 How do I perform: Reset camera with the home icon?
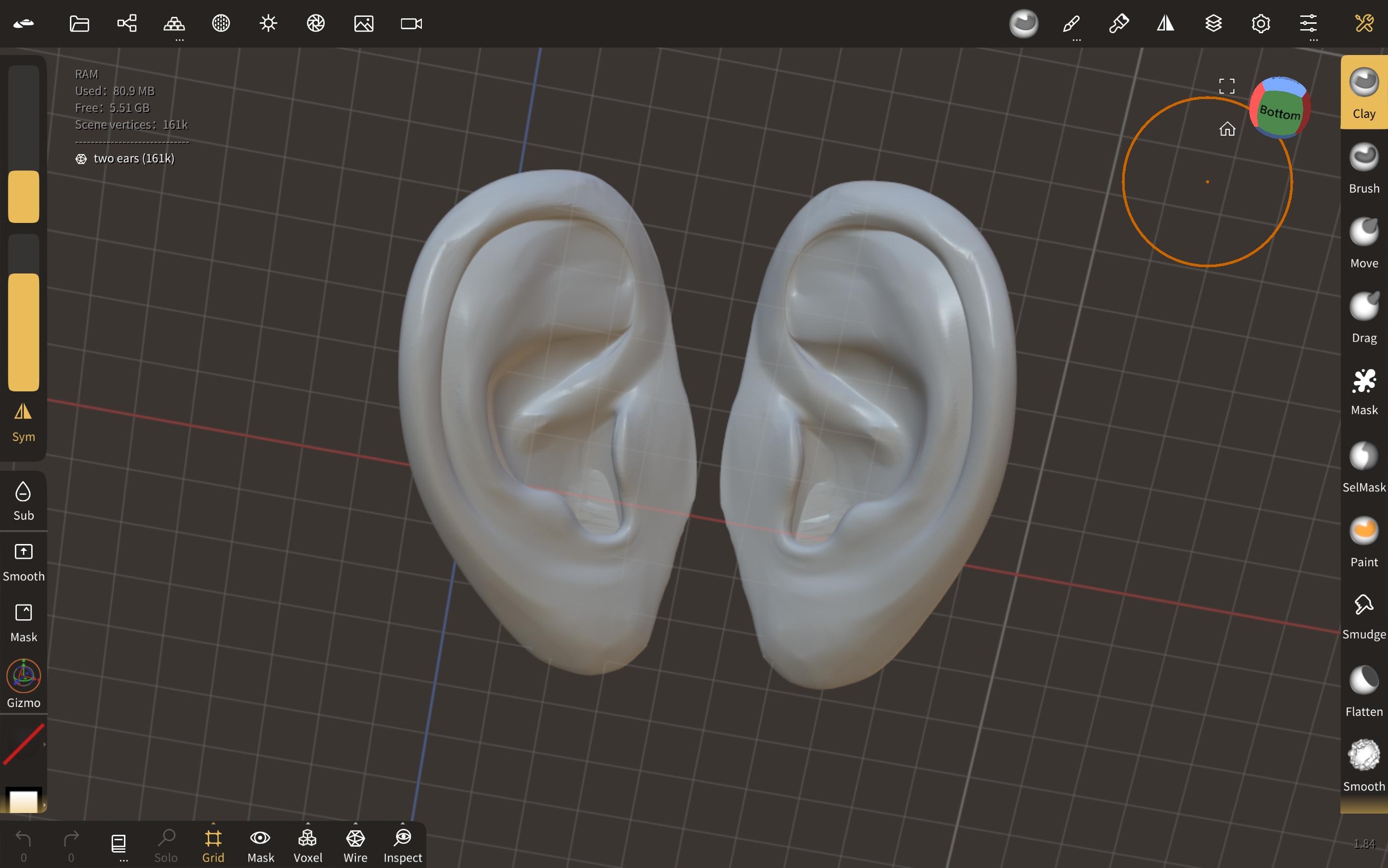click(1227, 129)
